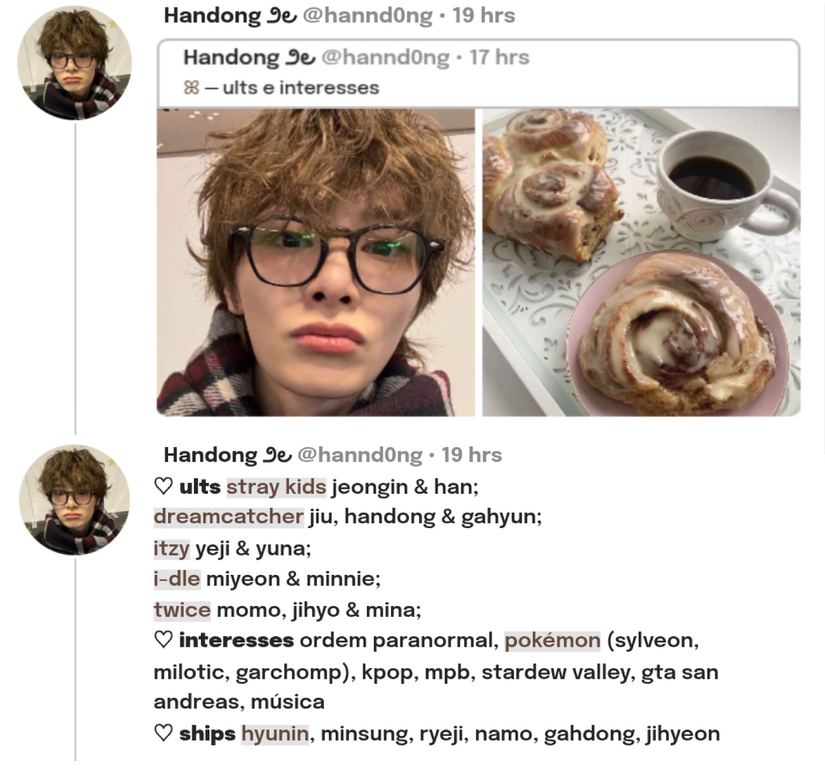Open the 17 hrs timestamp in quoted post
The height and width of the screenshot is (782, 825).
click(x=499, y=57)
